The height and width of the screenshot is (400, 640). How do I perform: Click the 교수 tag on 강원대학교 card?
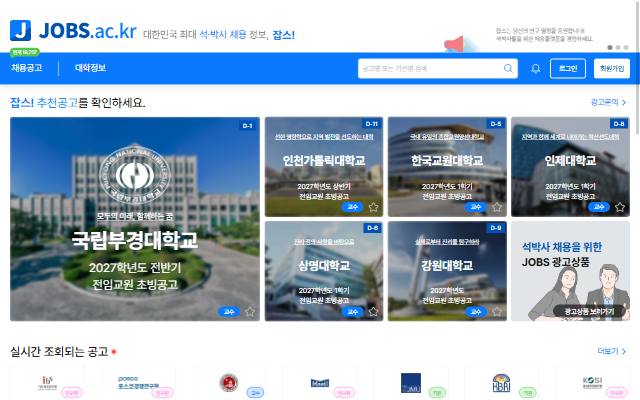pos(476,312)
